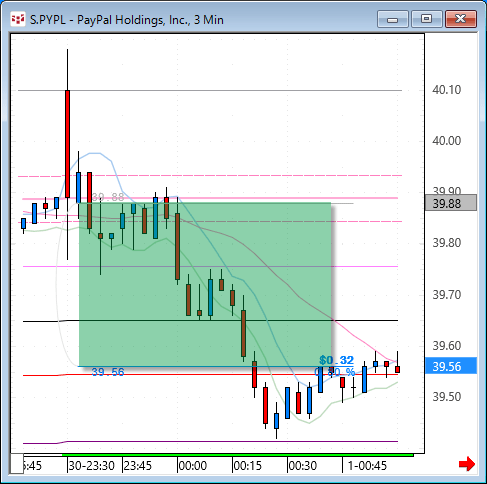Click the small square box at bottom-left corner

click(x=17, y=463)
